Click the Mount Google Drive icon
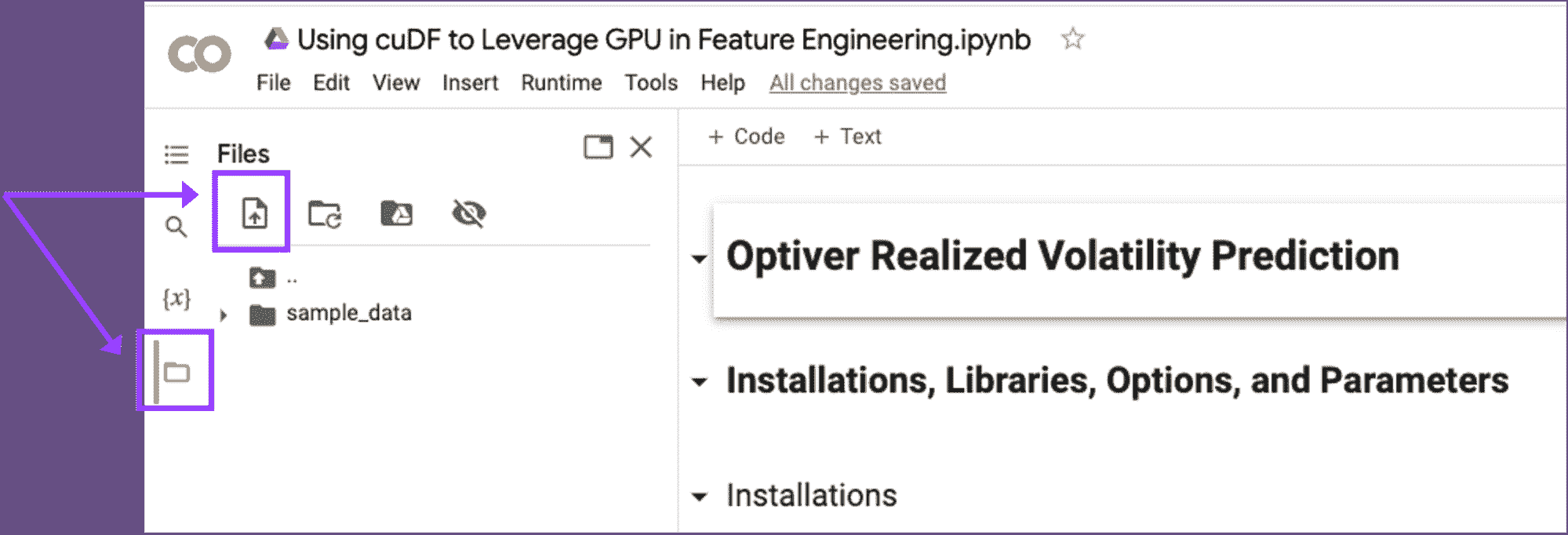1568x535 pixels. 396,213
